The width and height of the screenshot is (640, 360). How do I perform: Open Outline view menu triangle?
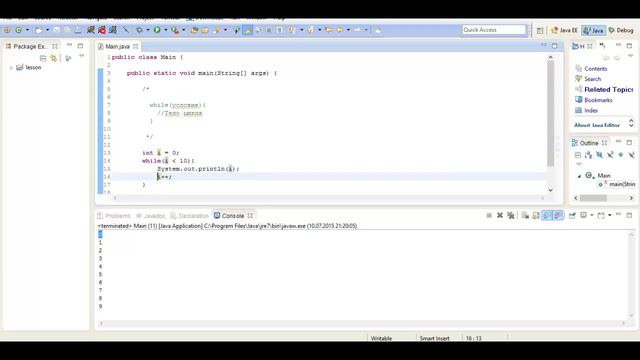tap(579, 164)
